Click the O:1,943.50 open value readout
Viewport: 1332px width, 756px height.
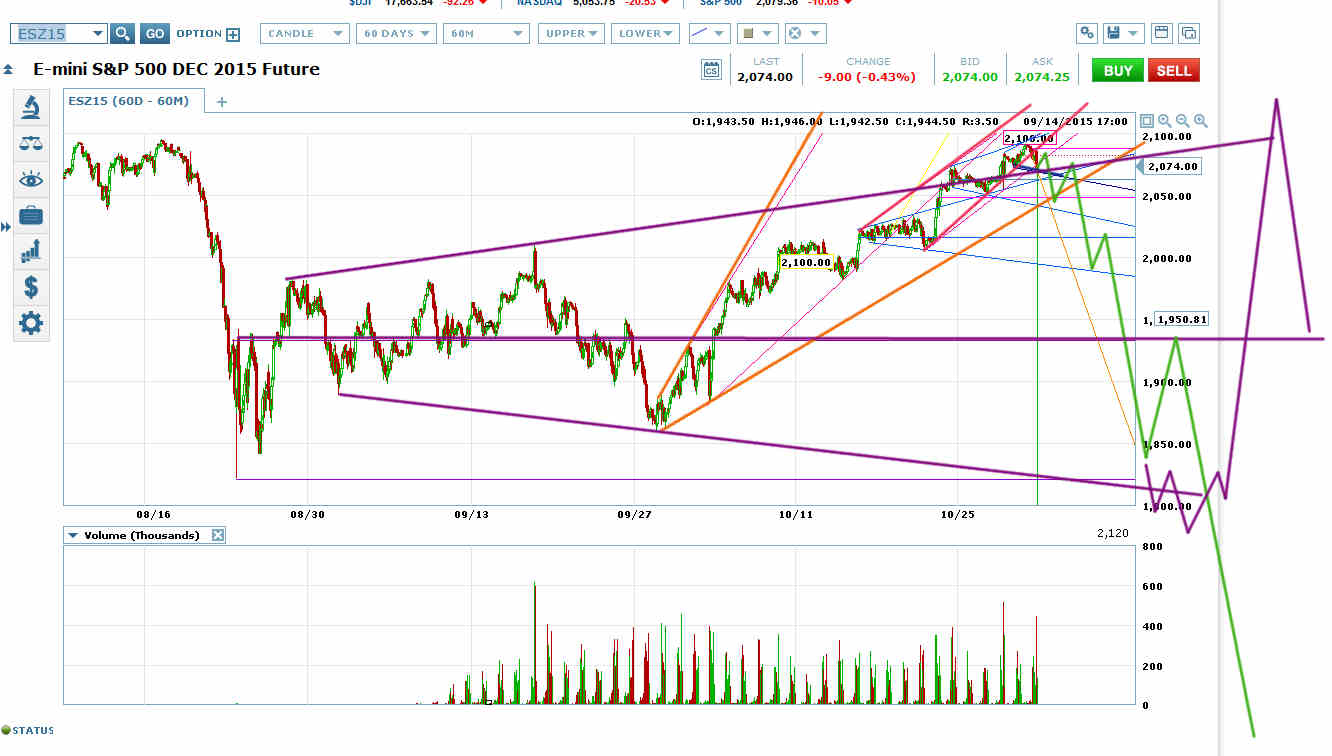[724, 121]
